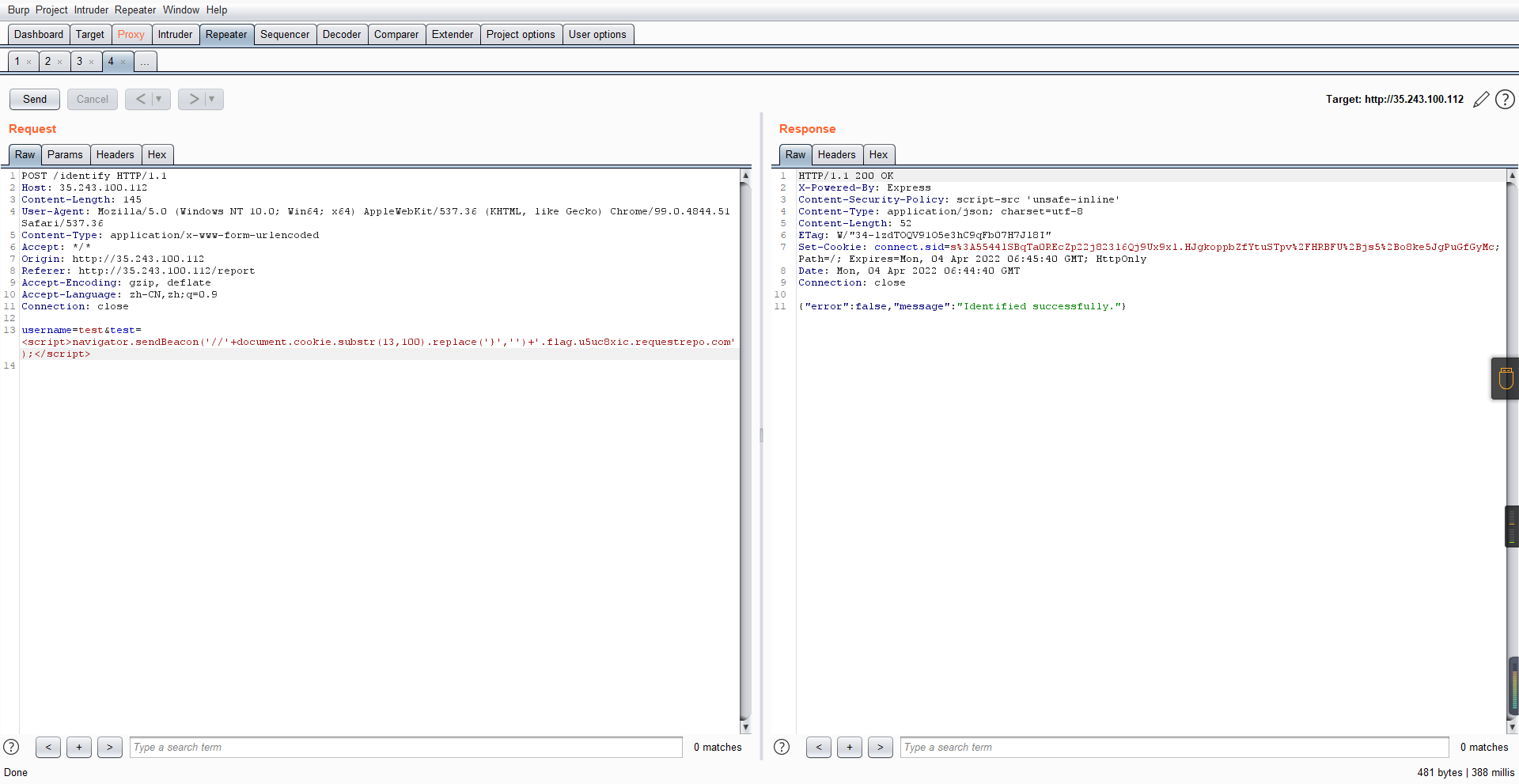The height and width of the screenshot is (784, 1519).
Task: Show the request Hex view
Action: (x=157, y=154)
